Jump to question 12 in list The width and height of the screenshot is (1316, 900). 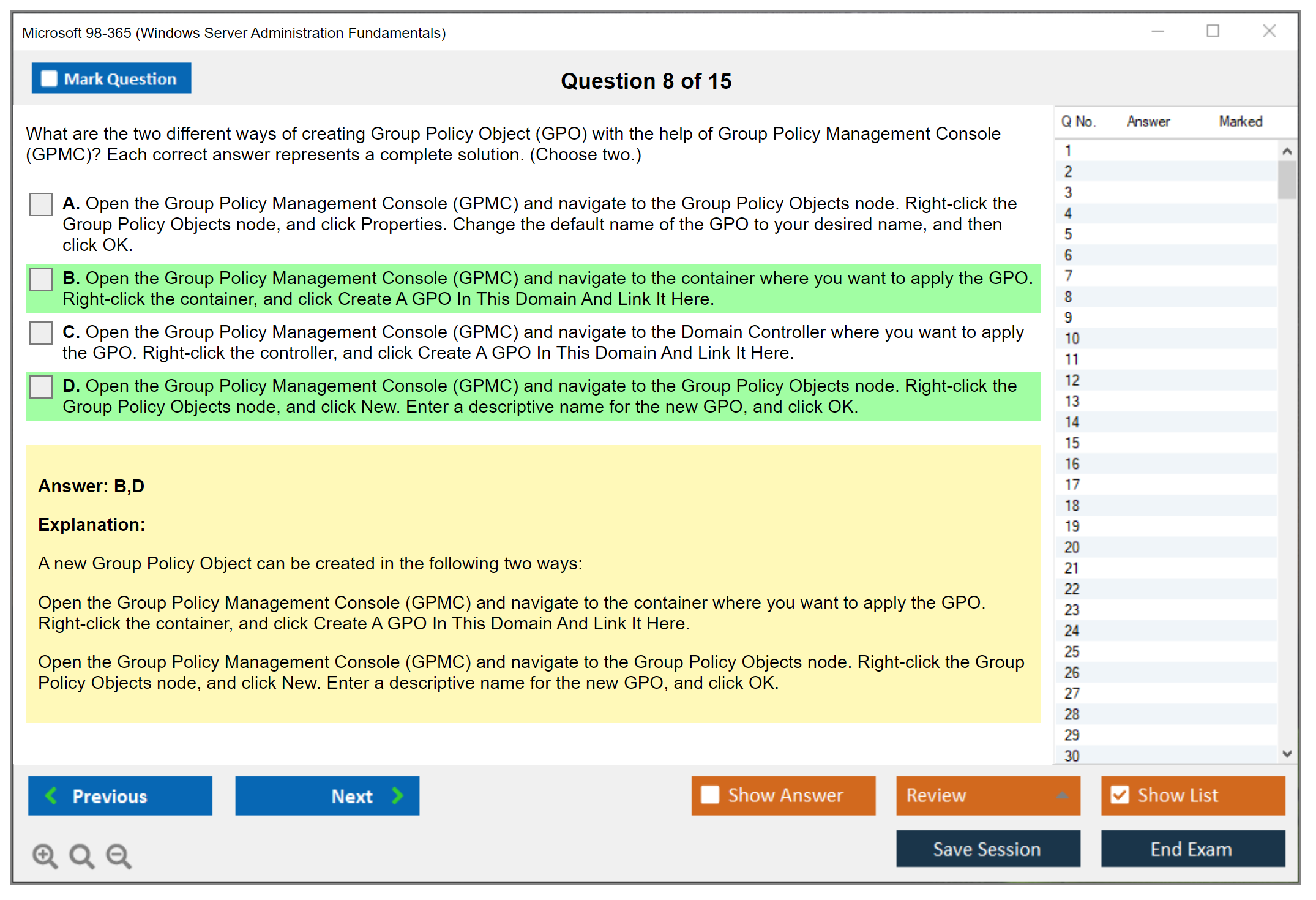pyautogui.click(x=1072, y=380)
